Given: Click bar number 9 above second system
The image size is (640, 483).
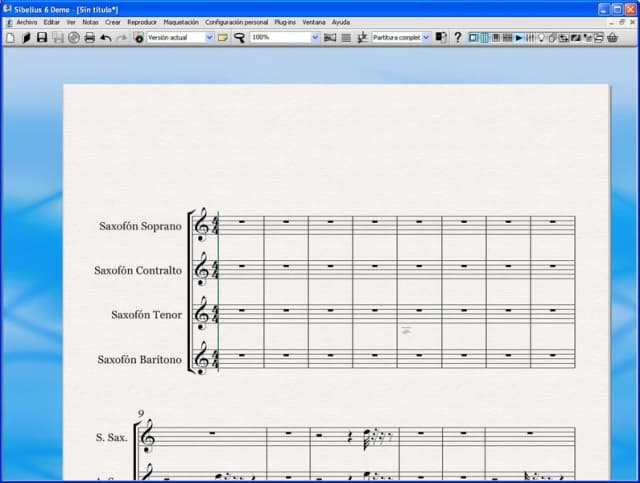Looking at the screenshot, I should 141,414.
